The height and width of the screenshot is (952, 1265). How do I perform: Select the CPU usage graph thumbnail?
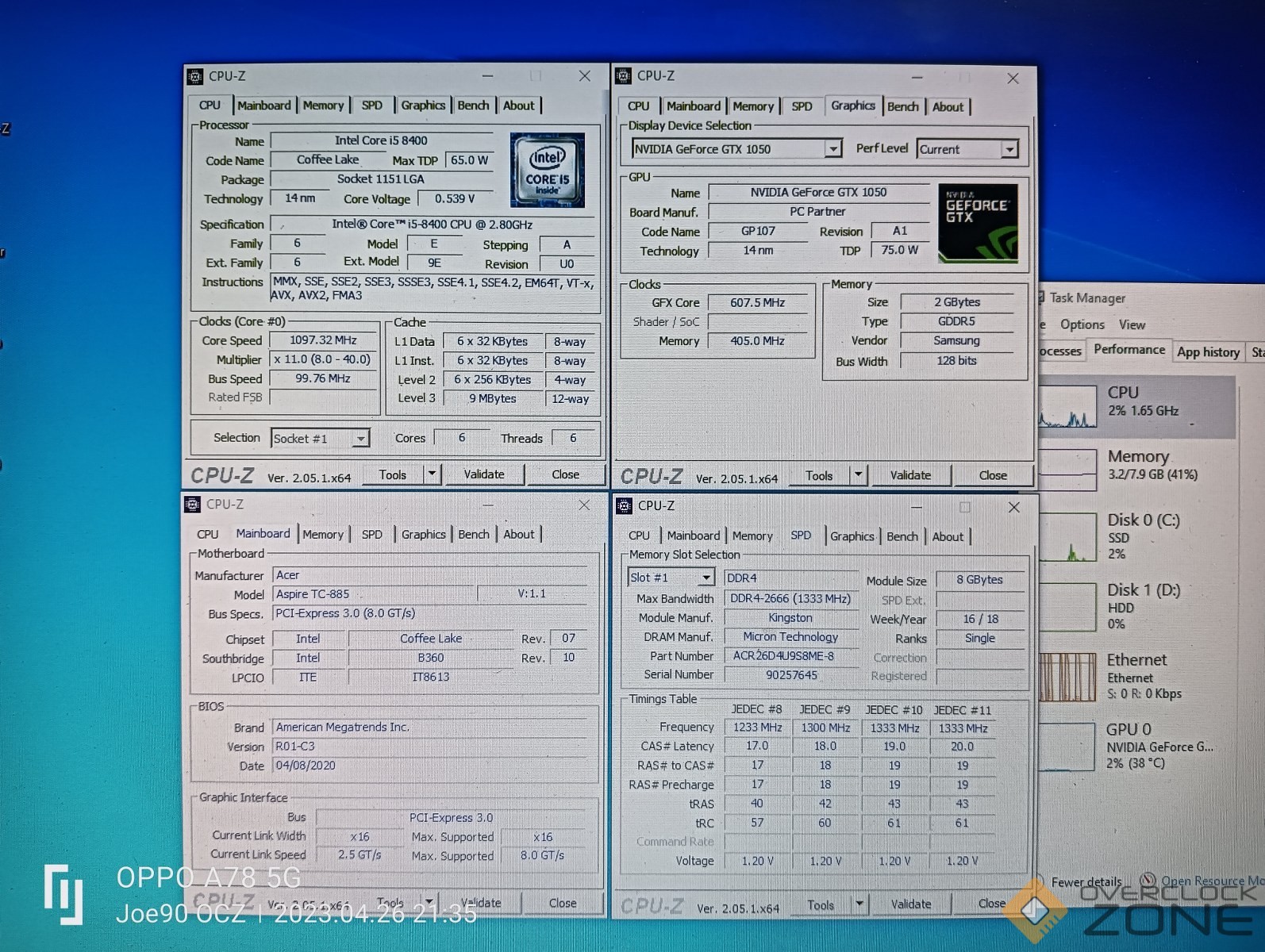(1067, 408)
